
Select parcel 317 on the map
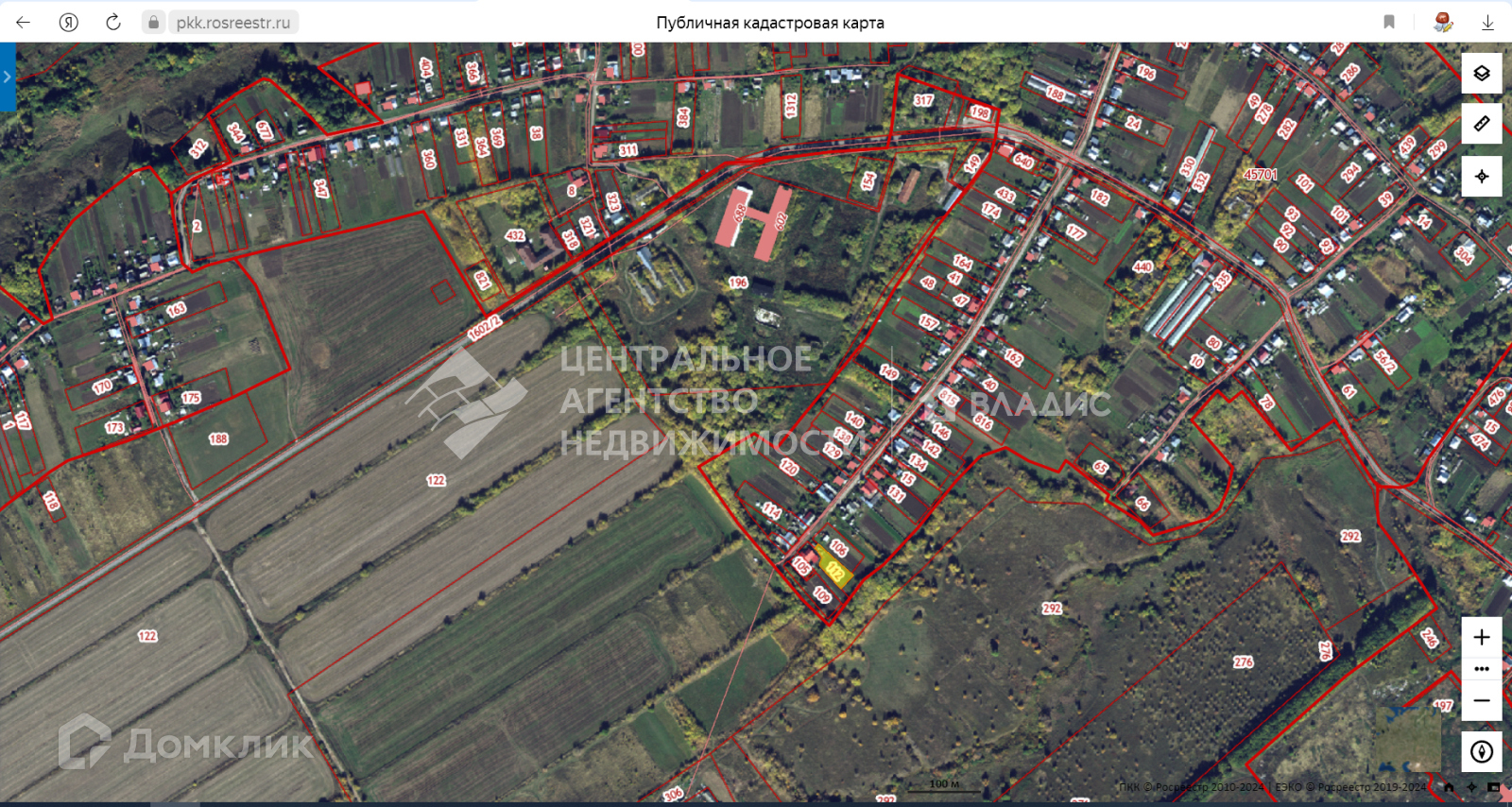(923, 100)
